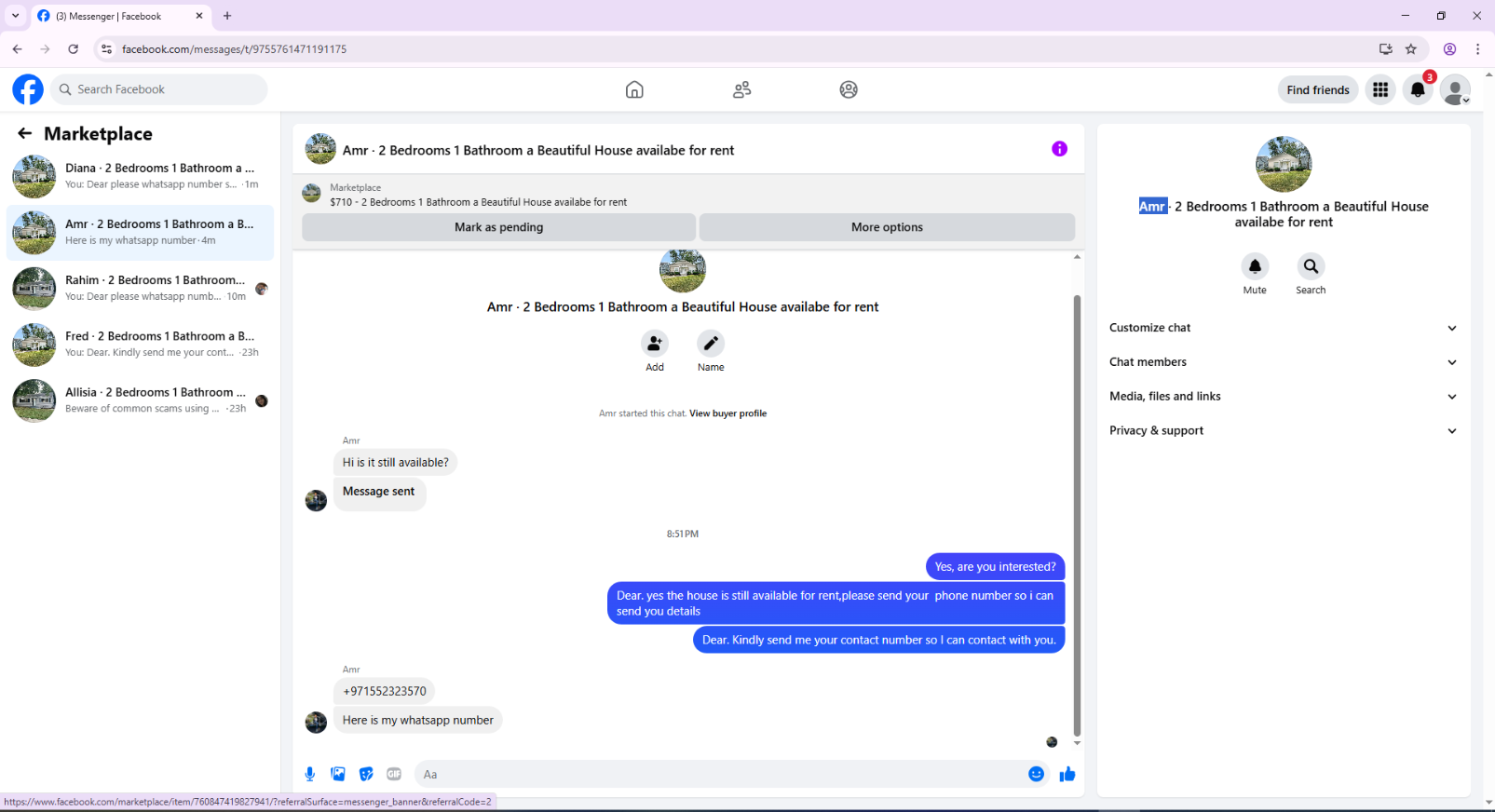This screenshot has height=812, width=1495.
Task: Click the Find friends button
Action: pos(1318,89)
